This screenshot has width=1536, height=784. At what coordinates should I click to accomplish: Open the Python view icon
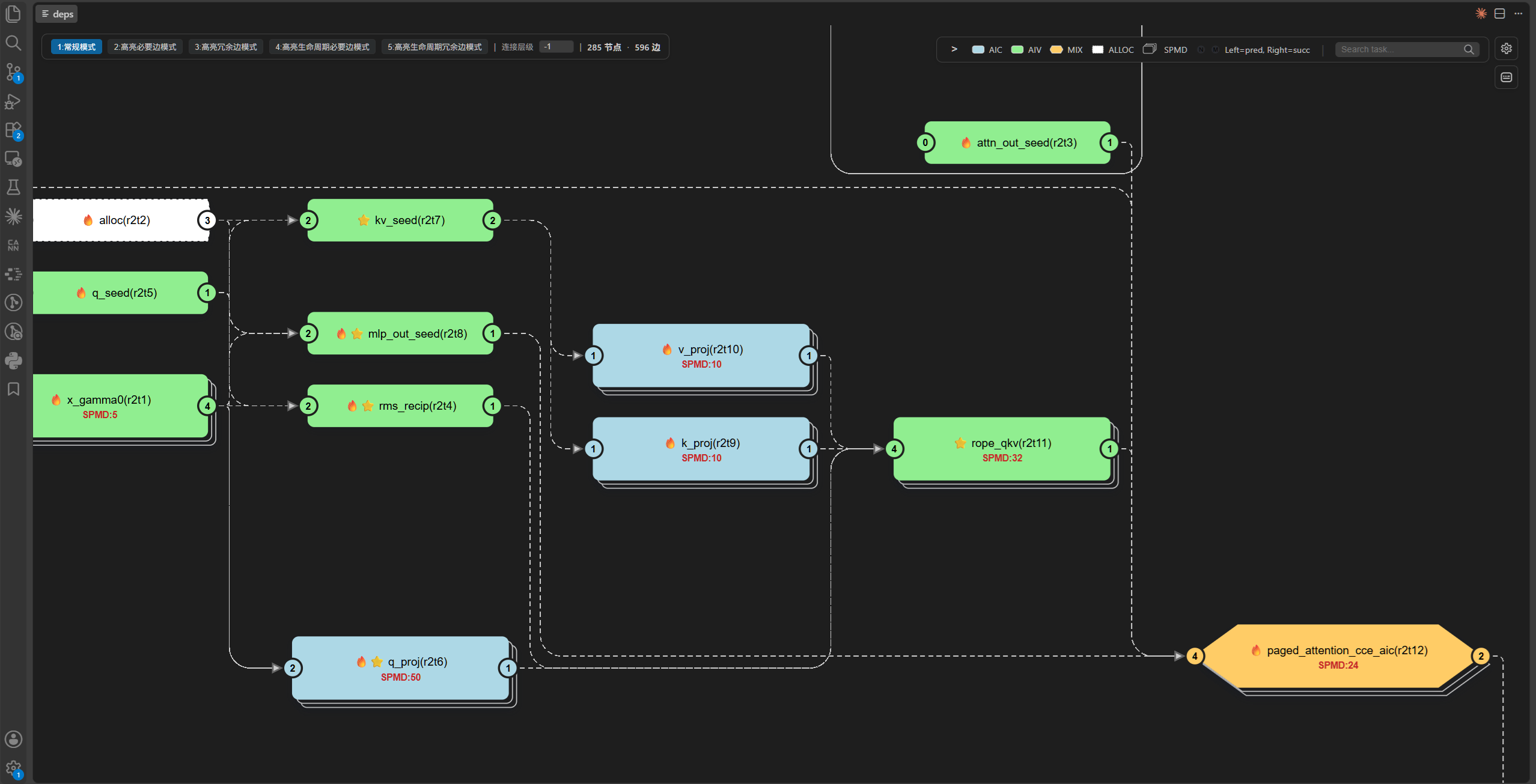click(x=13, y=360)
